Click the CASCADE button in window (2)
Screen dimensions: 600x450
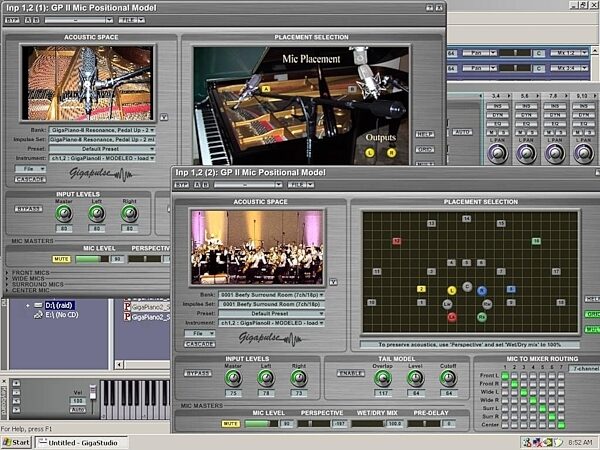[200, 344]
